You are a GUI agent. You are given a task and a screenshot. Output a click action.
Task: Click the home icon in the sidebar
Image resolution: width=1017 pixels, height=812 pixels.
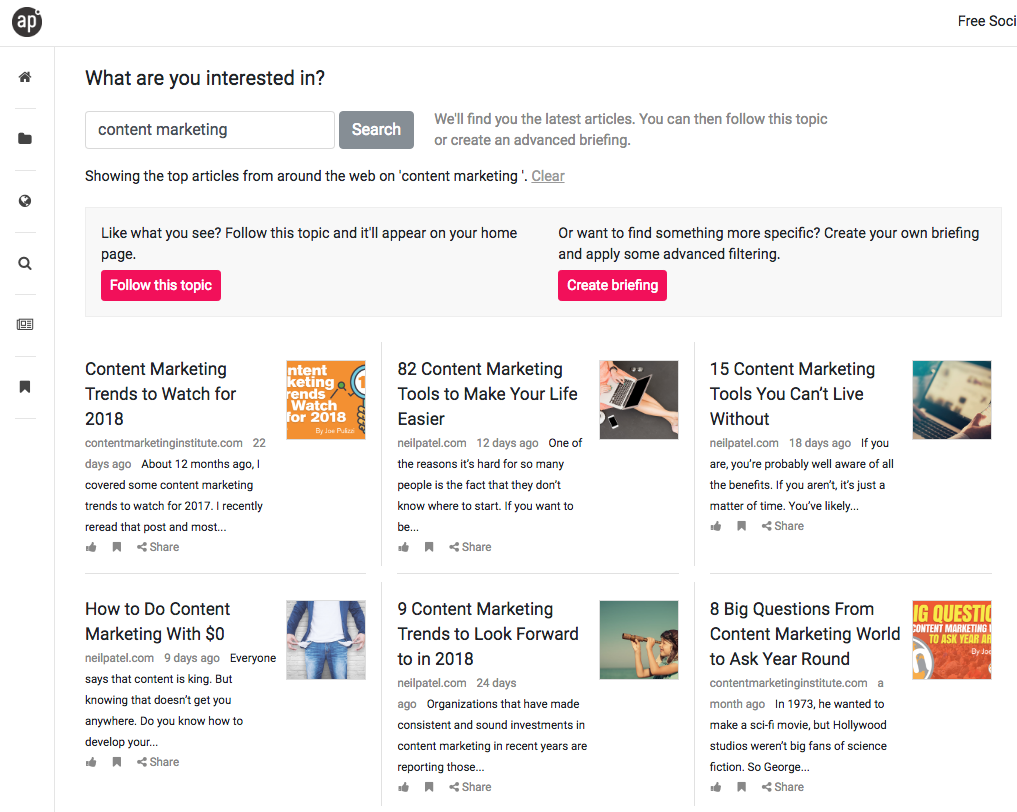tap(25, 77)
